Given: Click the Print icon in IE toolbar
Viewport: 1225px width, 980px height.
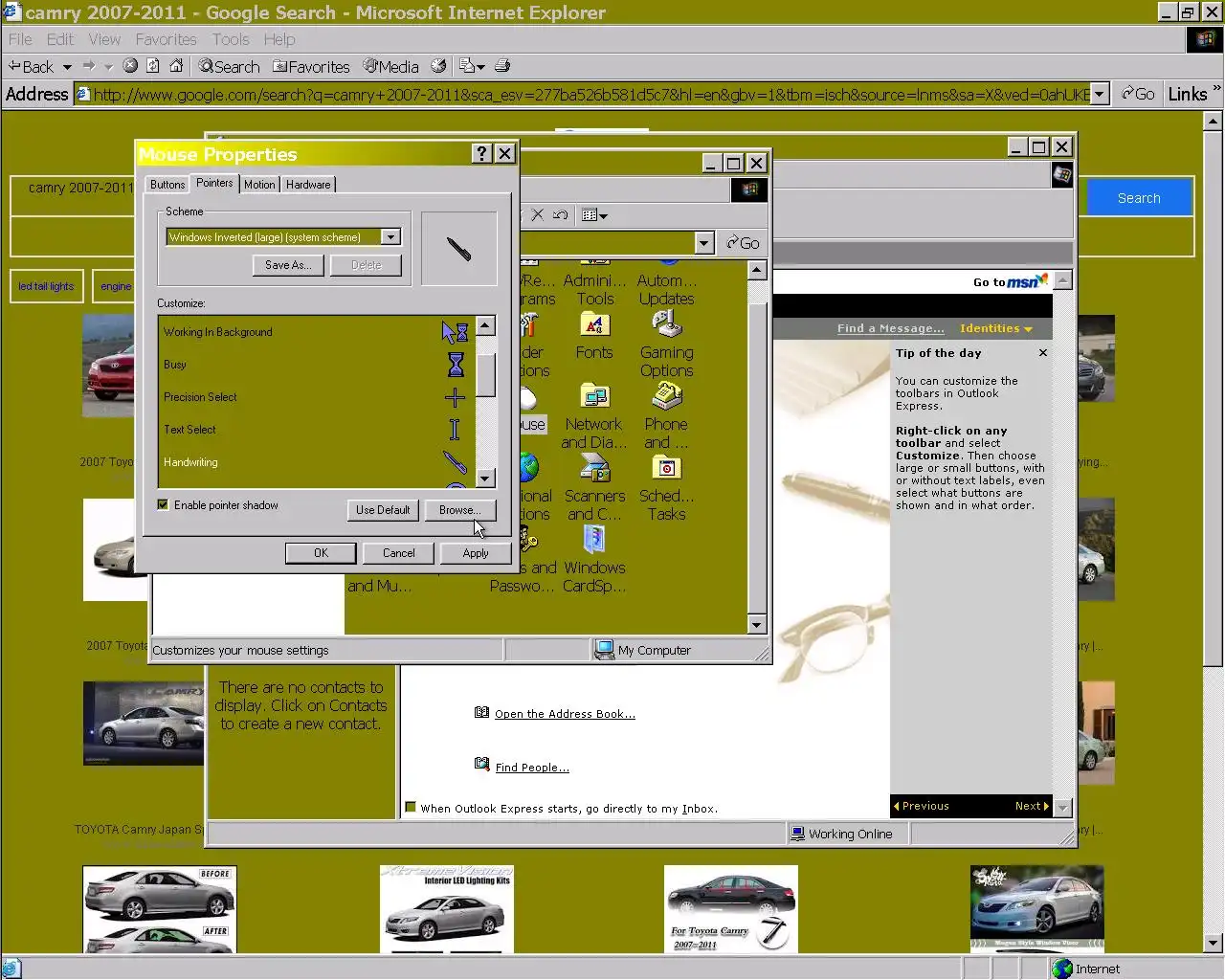Looking at the screenshot, I should [502, 66].
